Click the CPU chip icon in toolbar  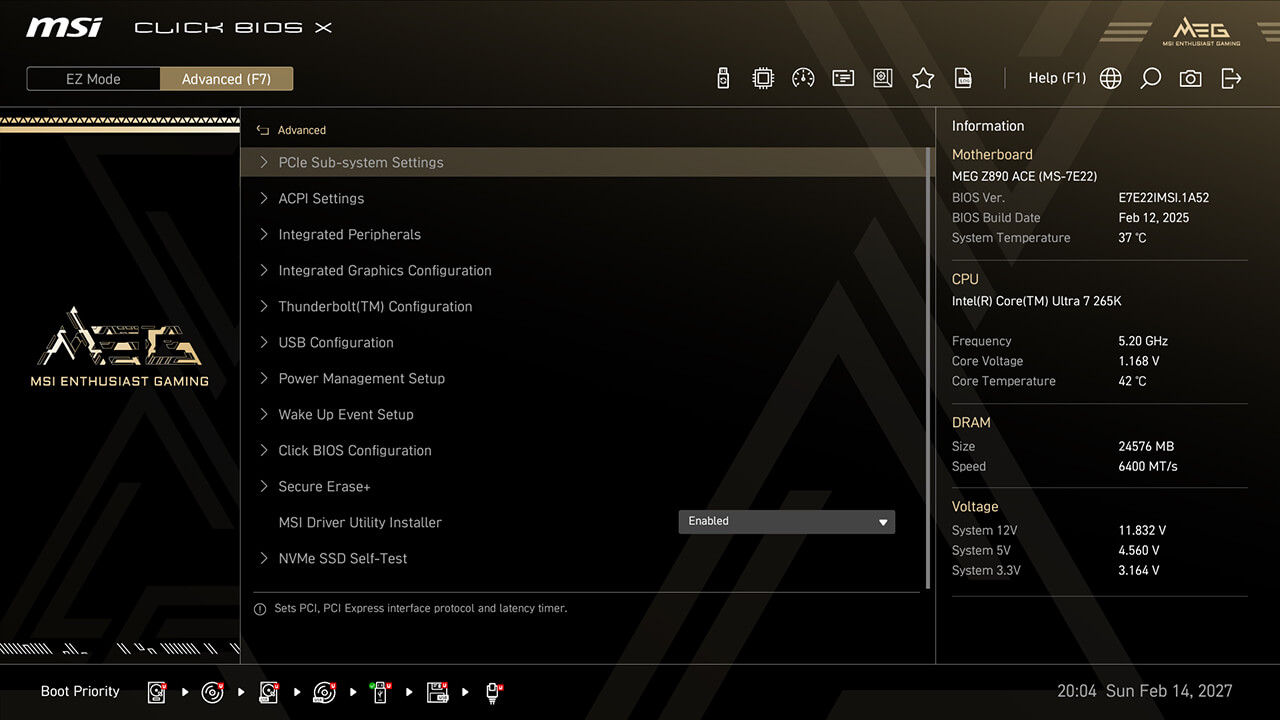pyautogui.click(x=763, y=78)
